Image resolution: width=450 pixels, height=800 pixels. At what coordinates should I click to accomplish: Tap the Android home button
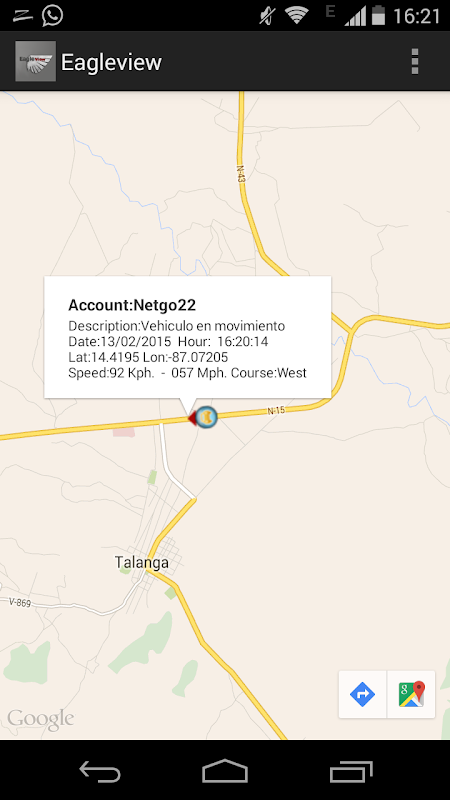click(225, 770)
